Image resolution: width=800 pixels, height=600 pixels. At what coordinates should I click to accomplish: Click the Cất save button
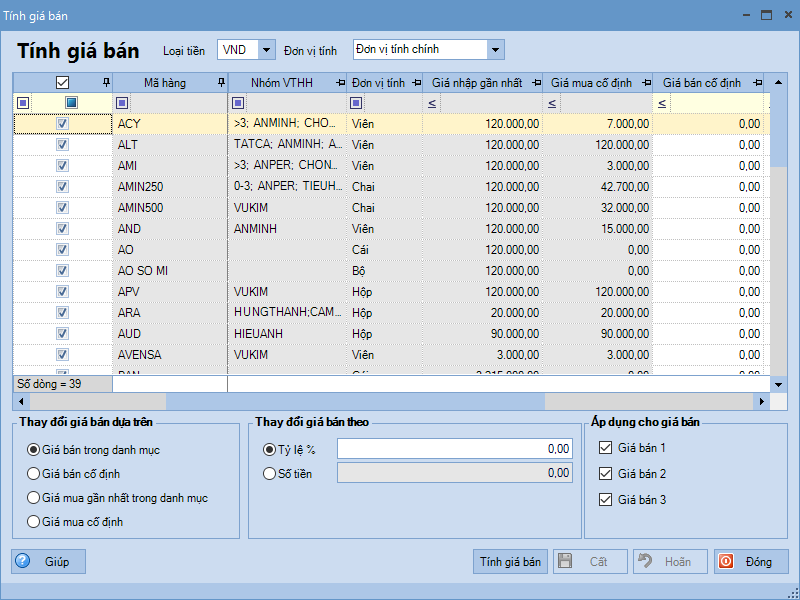click(590, 562)
